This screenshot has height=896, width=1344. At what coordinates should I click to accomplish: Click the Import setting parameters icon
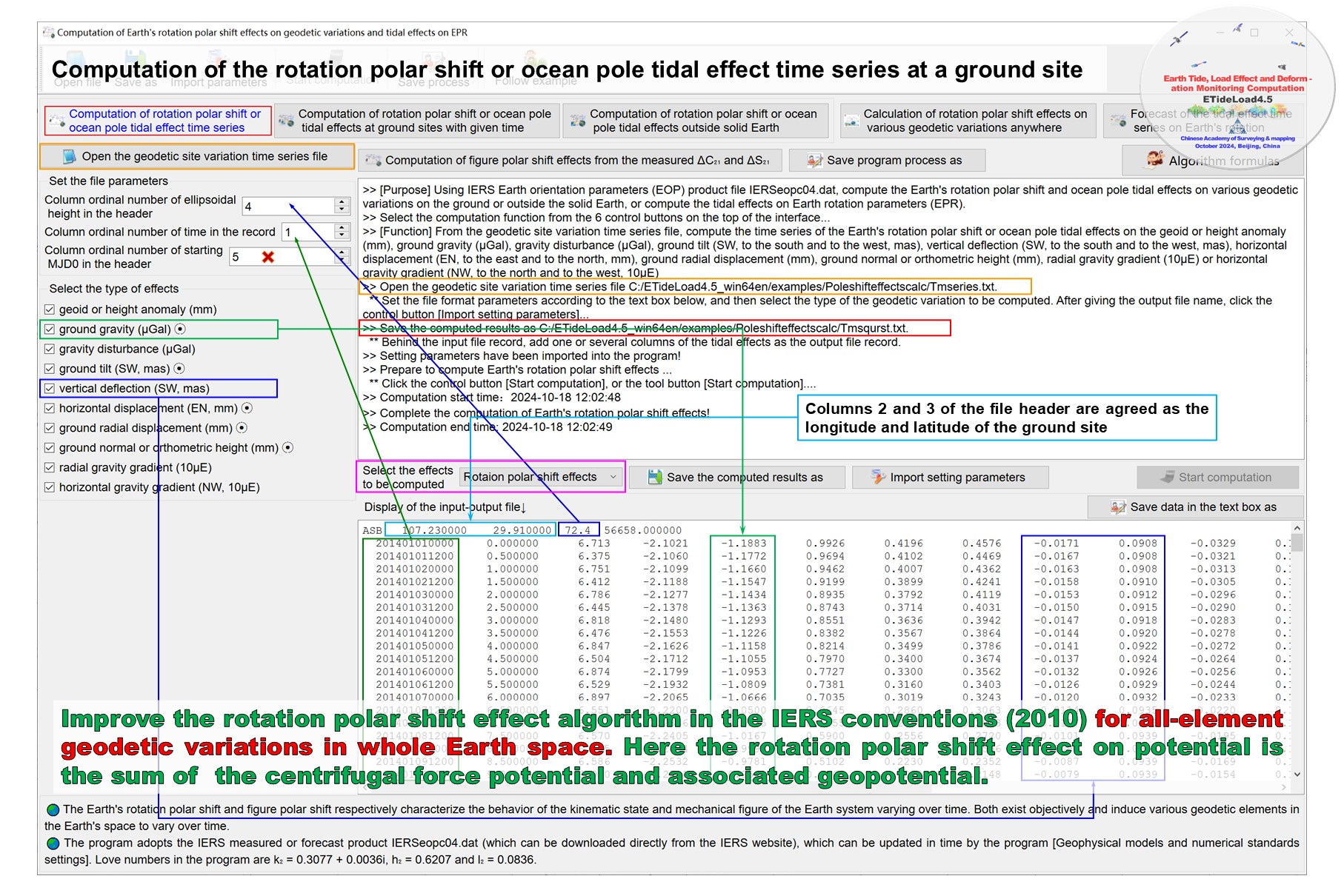(878, 478)
